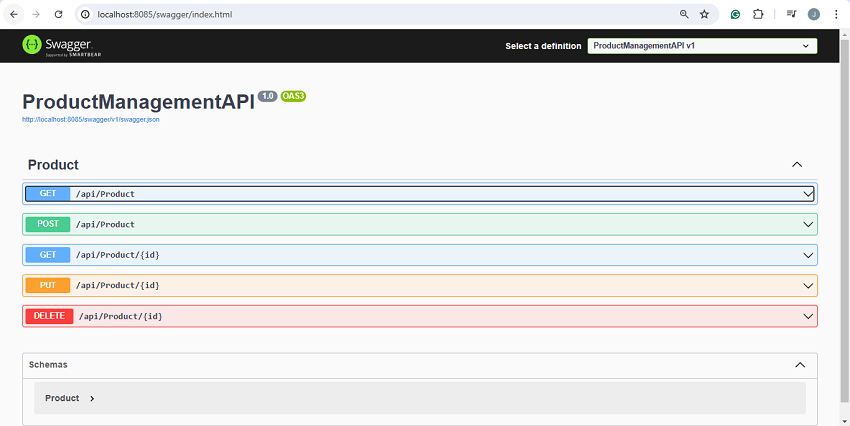Viewport: 850px width, 426px height.
Task: Expand the PUT /api/Product/{id} chevron
Action: 808,285
